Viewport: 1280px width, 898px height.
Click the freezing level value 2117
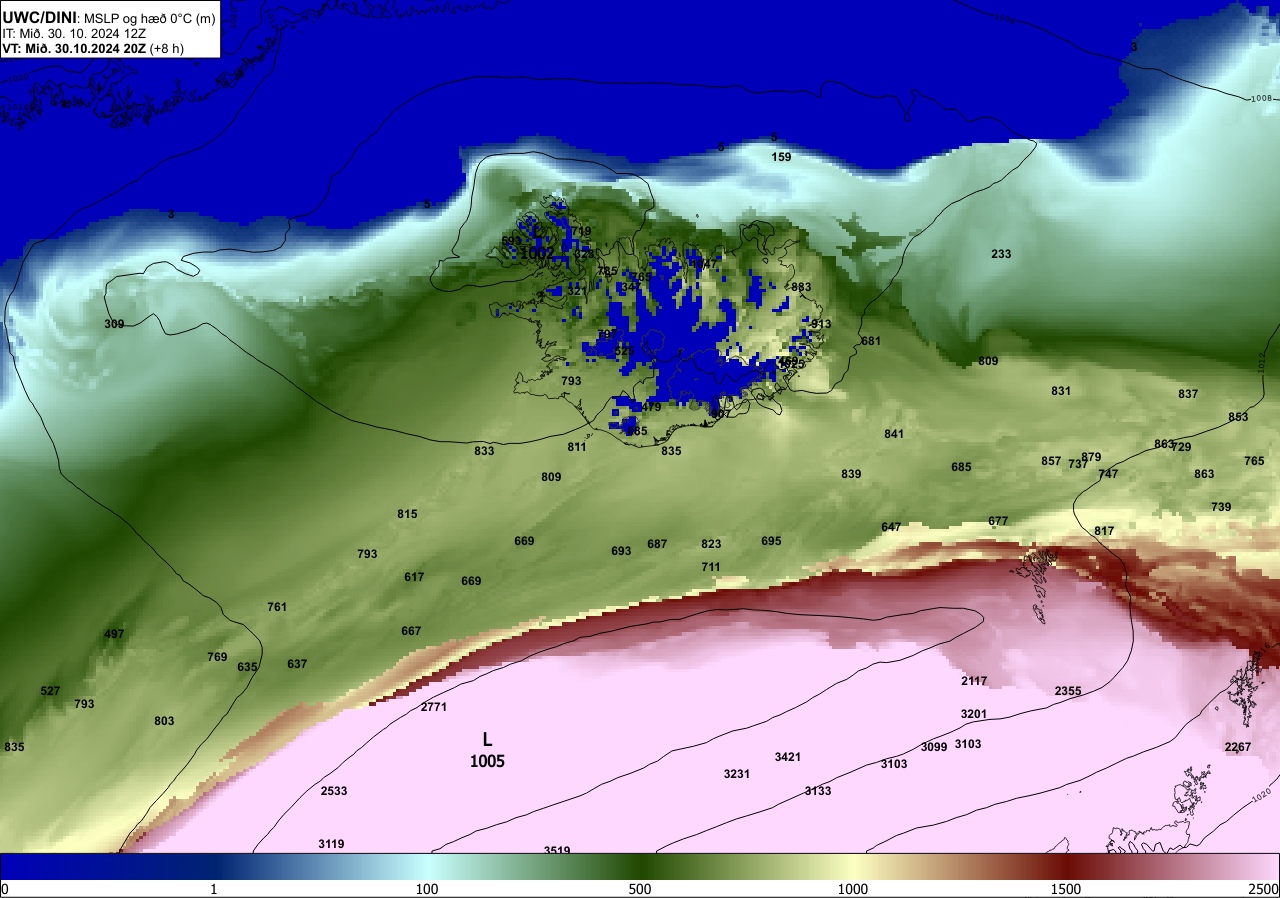974,681
